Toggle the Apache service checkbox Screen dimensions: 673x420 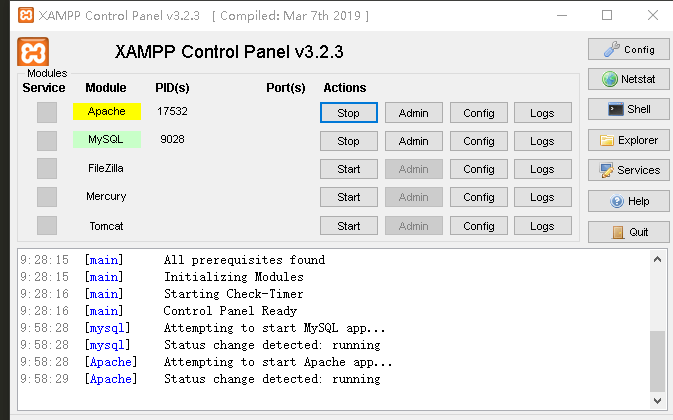(47, 112)
